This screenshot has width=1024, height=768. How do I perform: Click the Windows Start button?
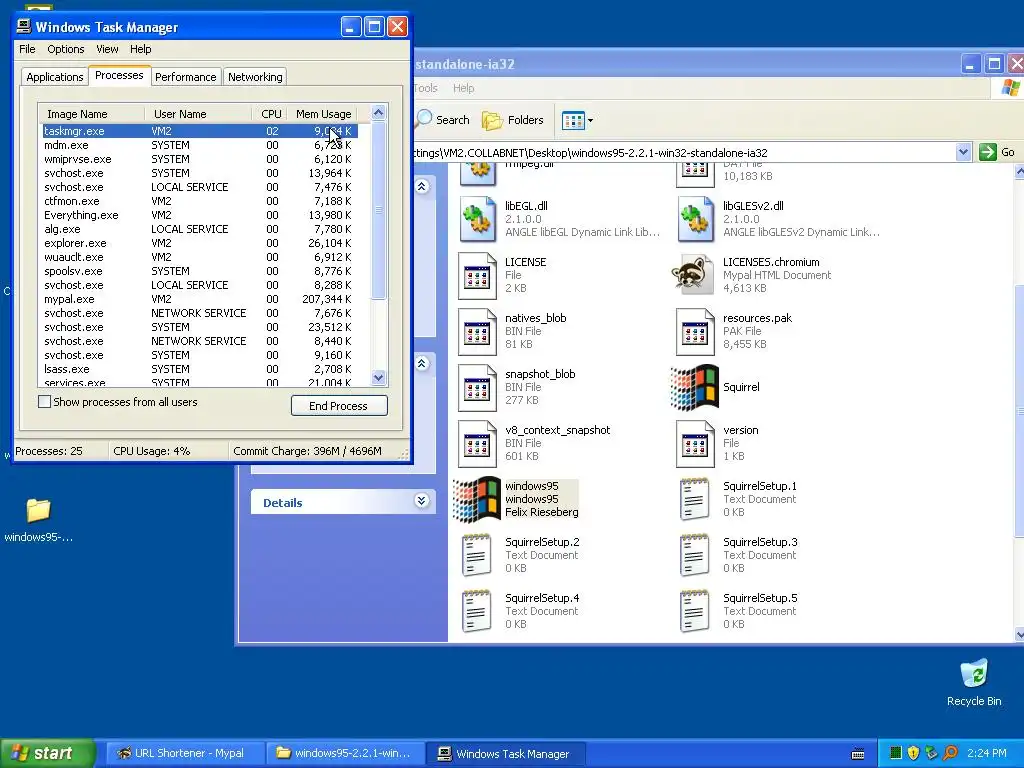(x=47, y=753)
